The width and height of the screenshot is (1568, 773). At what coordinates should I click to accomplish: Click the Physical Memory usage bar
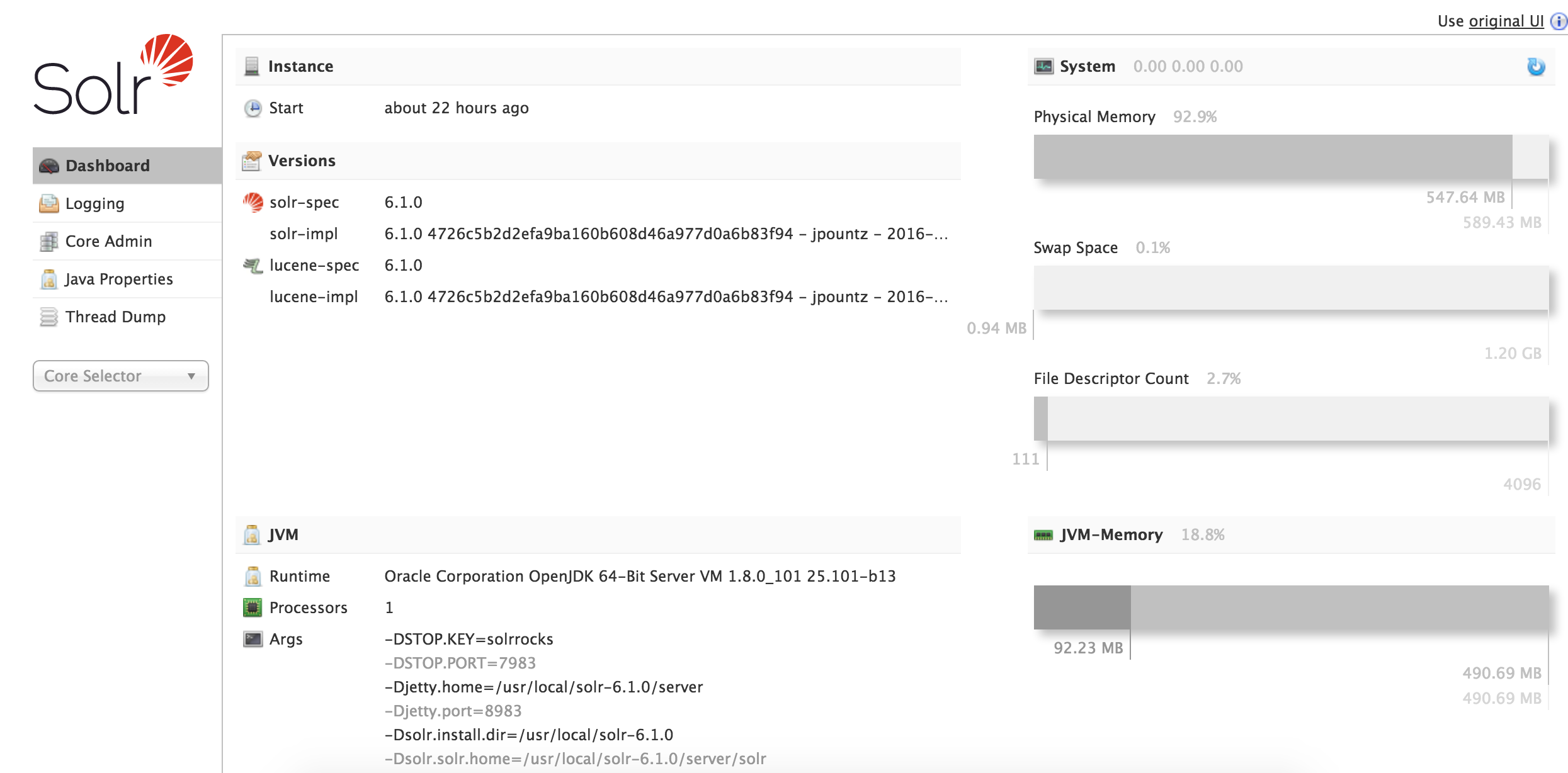pyautogui.click(x=1291, y=157)
